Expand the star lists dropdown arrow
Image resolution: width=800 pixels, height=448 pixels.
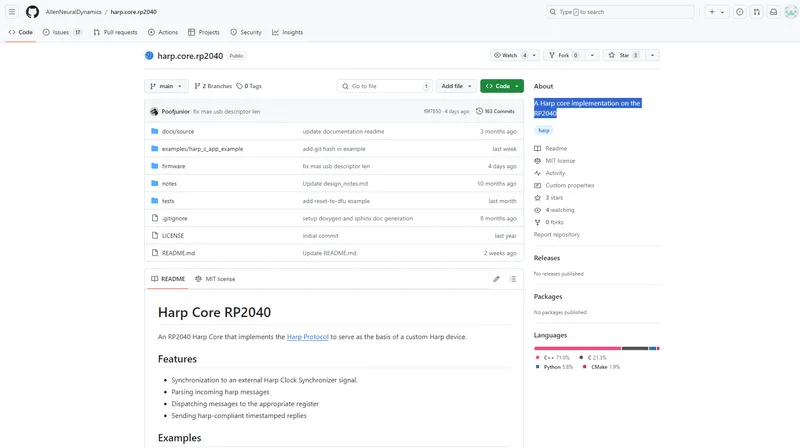tap(652, 55)
